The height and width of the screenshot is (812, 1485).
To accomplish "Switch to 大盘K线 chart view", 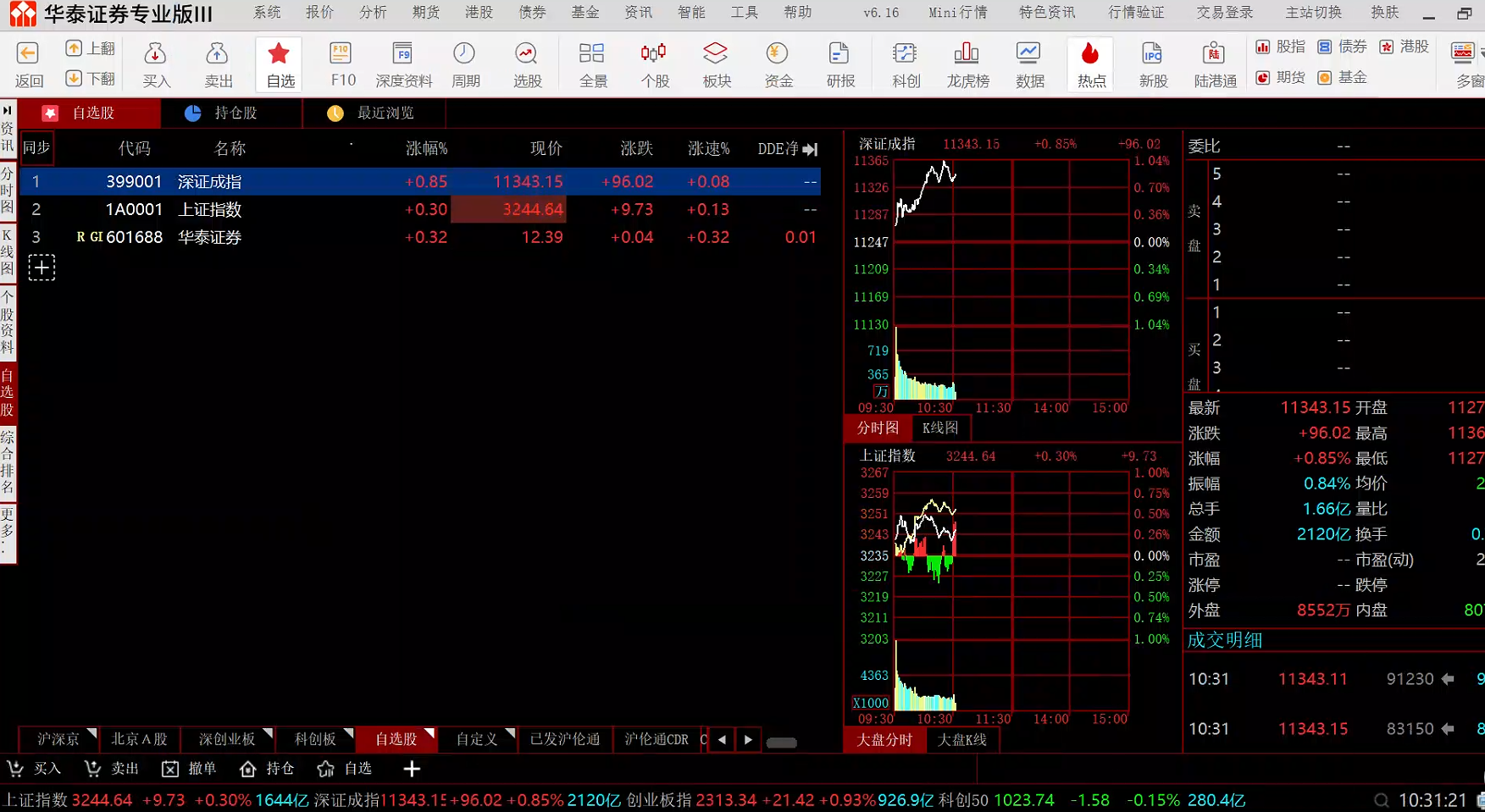I will tap(961, 740).
